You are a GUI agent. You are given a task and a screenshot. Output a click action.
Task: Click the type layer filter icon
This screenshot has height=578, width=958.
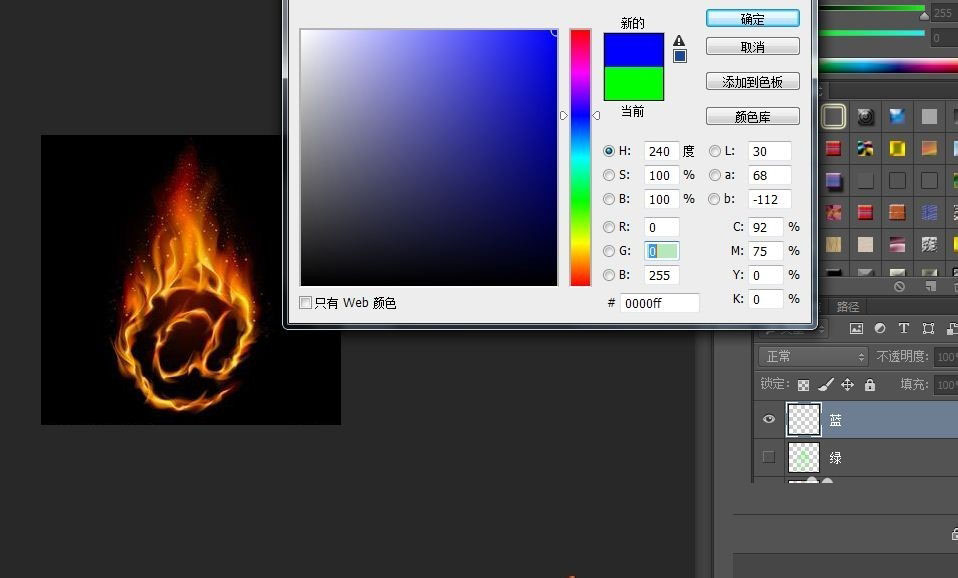904,328
